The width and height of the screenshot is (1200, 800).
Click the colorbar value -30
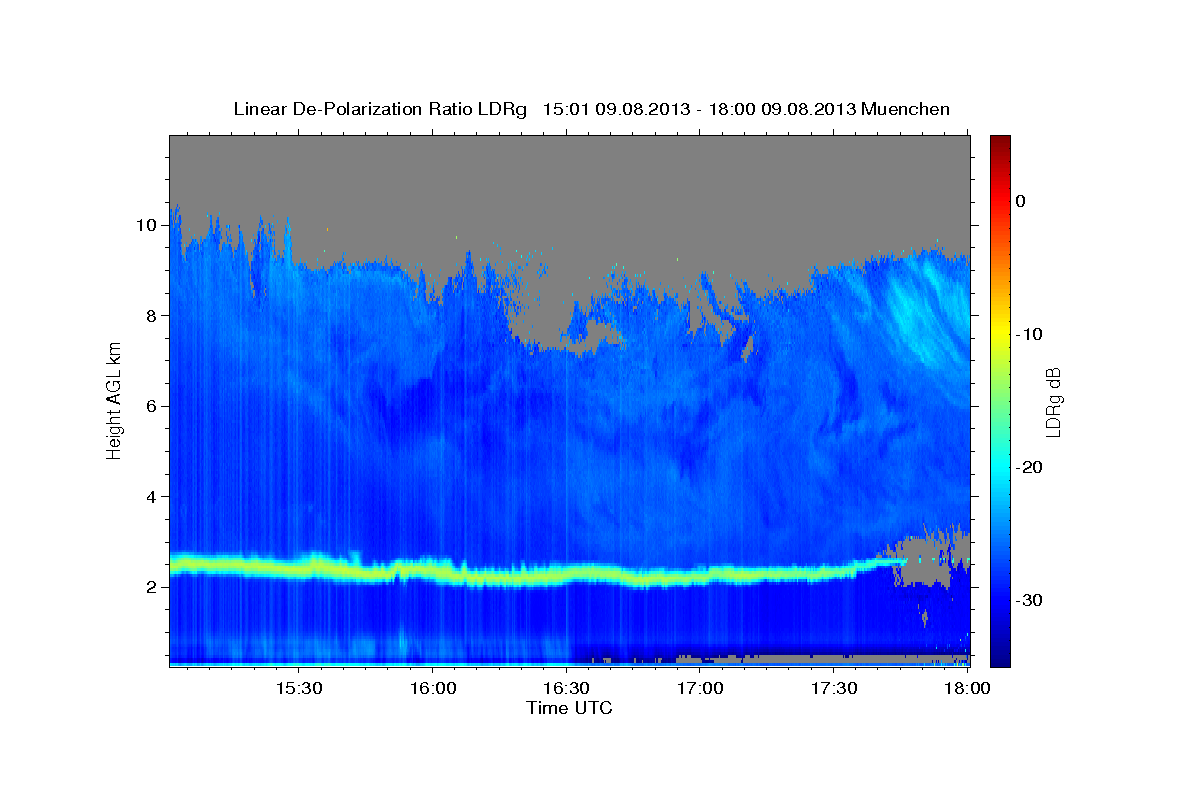(x=1029, y=600)
